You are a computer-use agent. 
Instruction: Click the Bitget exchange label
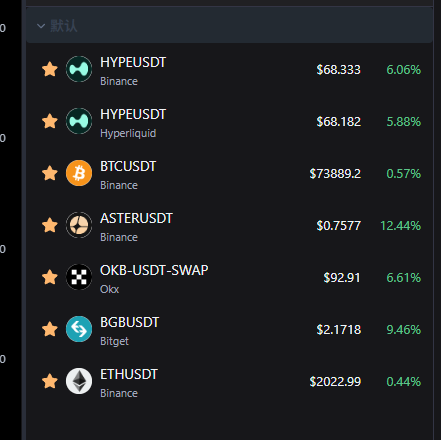tap(114, 341)
